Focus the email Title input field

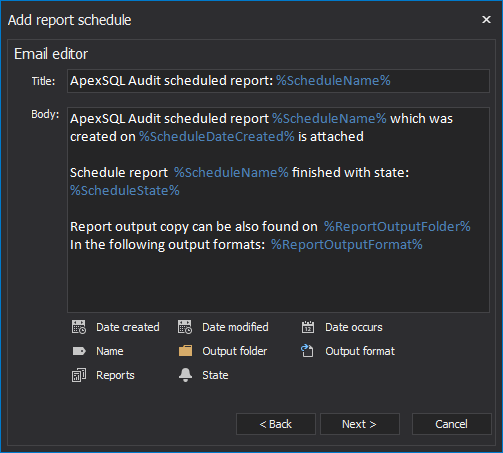click(278, 81)
